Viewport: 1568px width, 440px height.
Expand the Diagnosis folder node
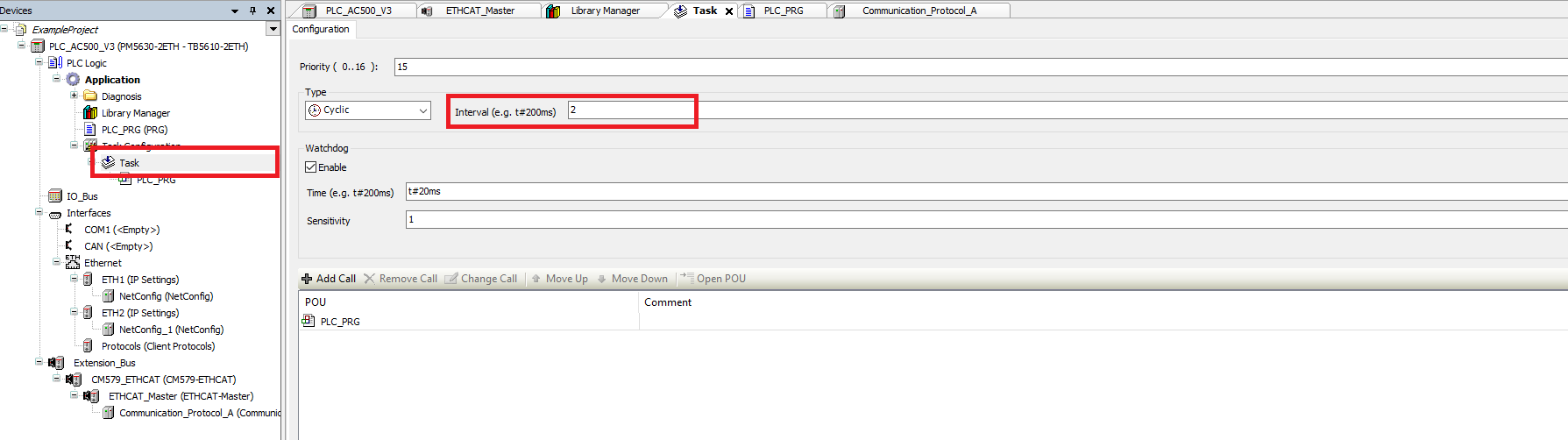74,96
